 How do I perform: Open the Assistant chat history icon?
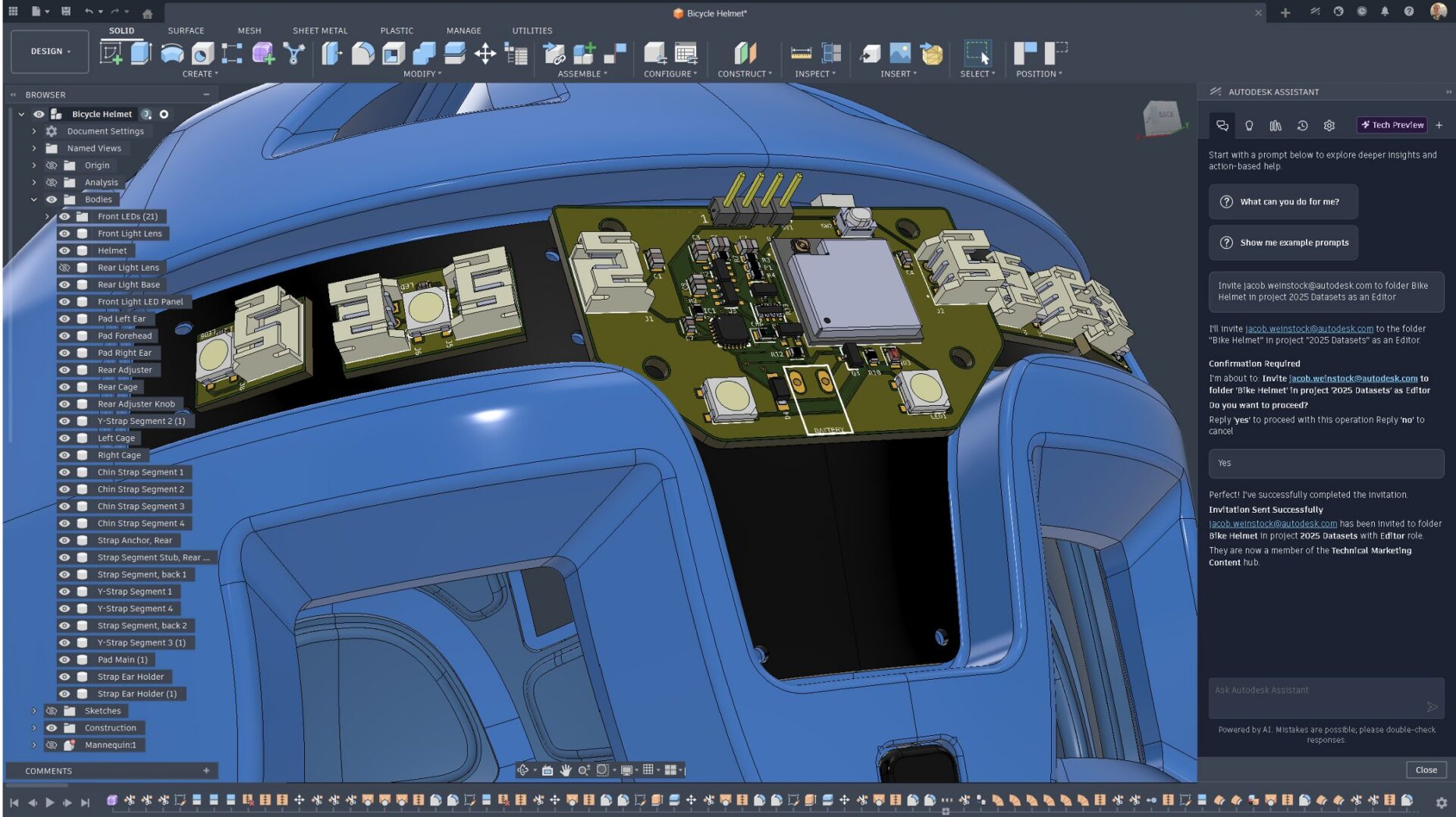click(1302, 126)
